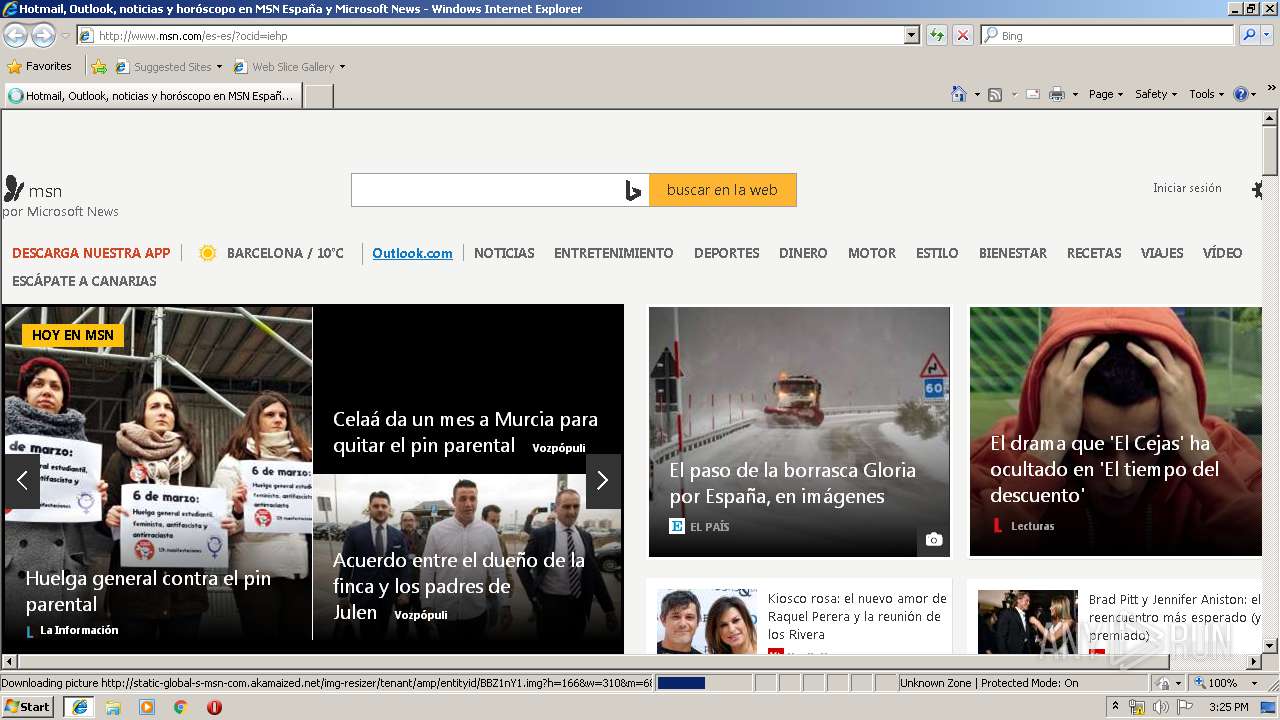Expand the Suggested Sites dropdown
This screenshot has height=720, width=1280.
(x=219, y=67)
